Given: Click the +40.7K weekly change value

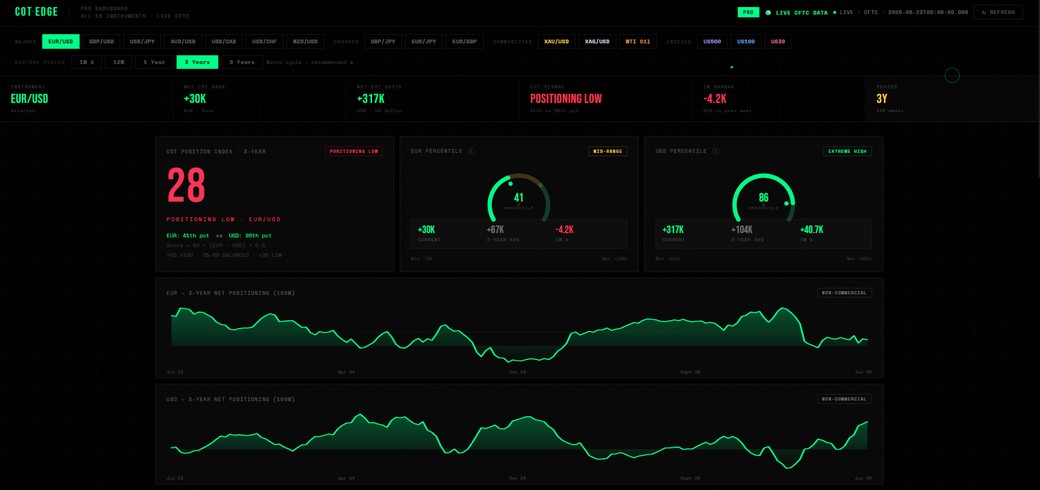Looking at the screenshot, I should click(812, 229).
